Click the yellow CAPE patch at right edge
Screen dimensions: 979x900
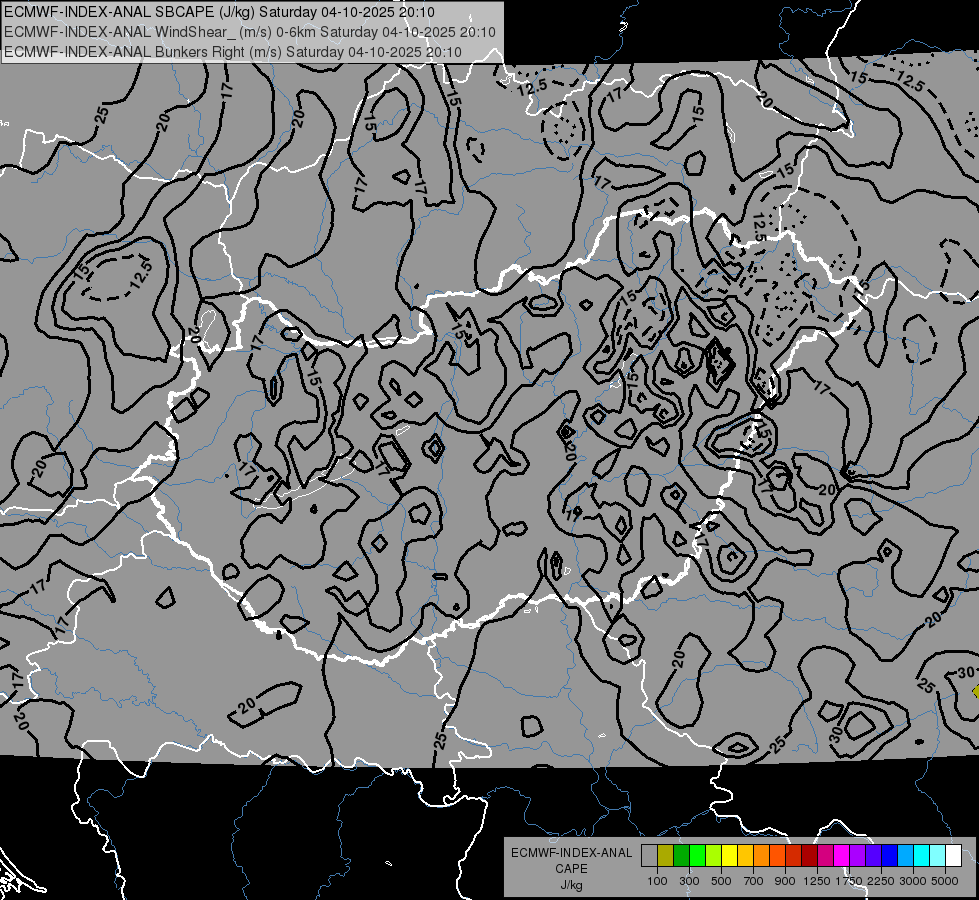[x=976, y=691]
